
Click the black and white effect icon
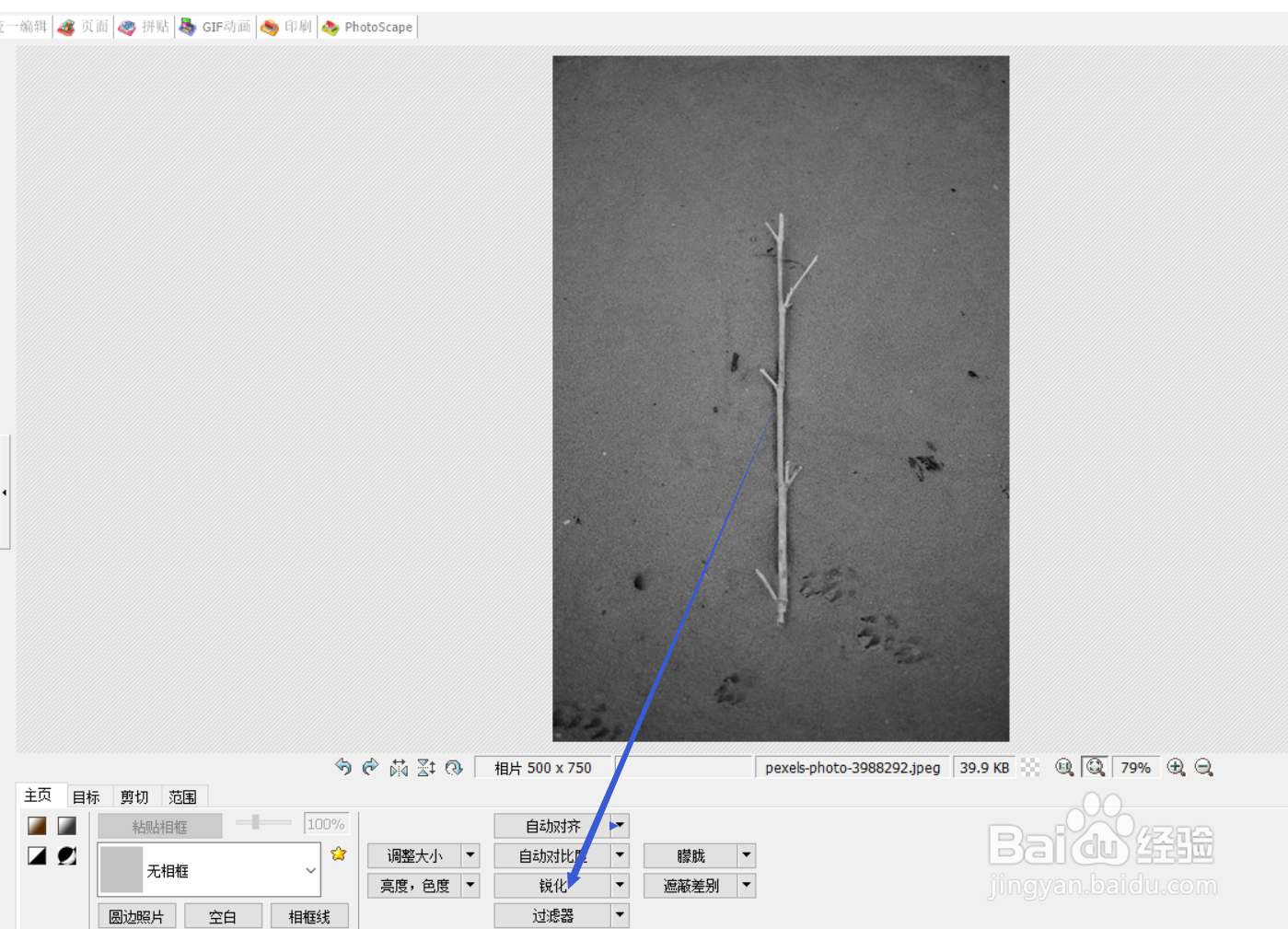pos(37,855)
